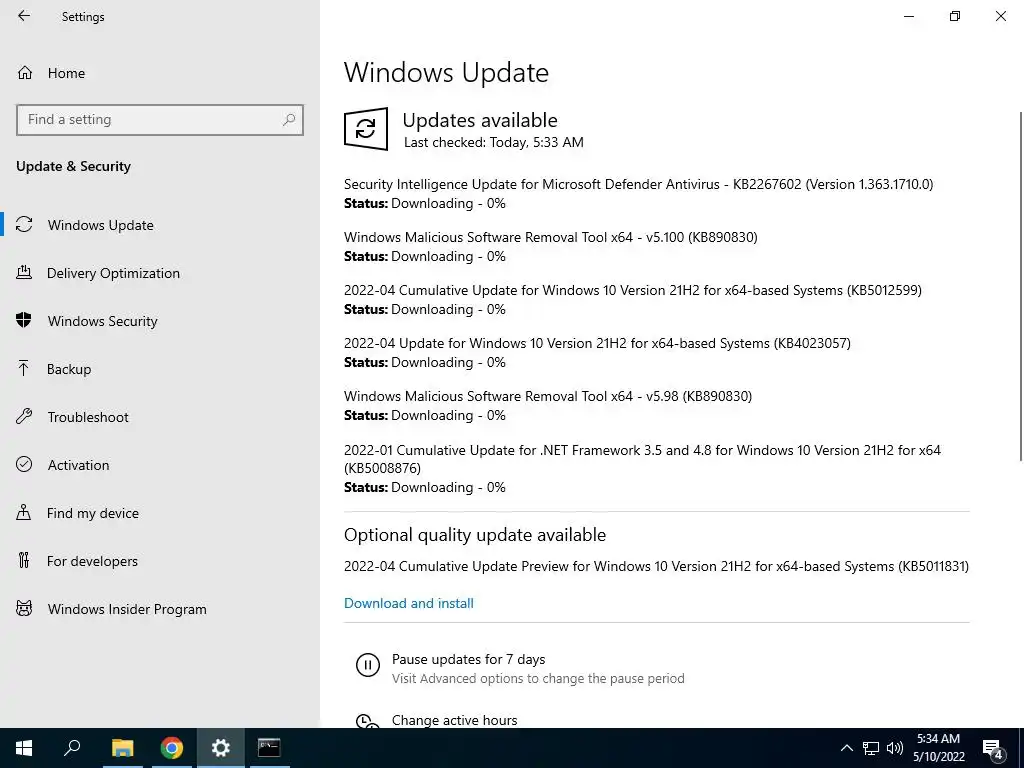Click the network icon in system tray
This screenshot has width=1024, height=768.
871,748
